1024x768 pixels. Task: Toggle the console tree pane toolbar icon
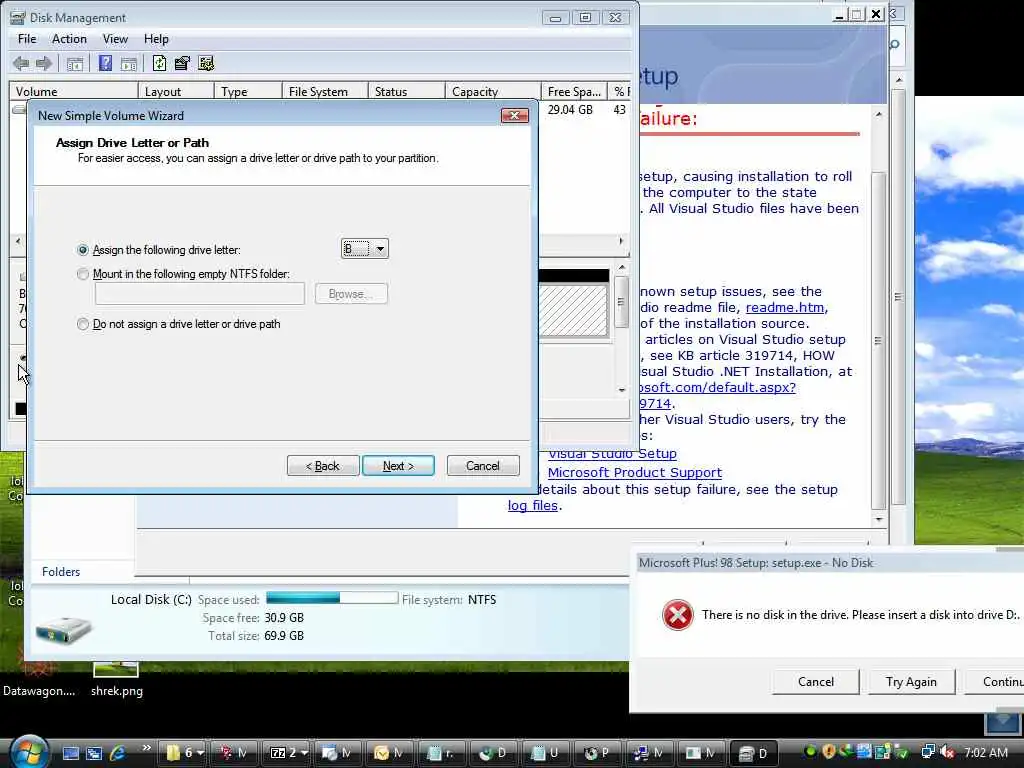(74, 64)
